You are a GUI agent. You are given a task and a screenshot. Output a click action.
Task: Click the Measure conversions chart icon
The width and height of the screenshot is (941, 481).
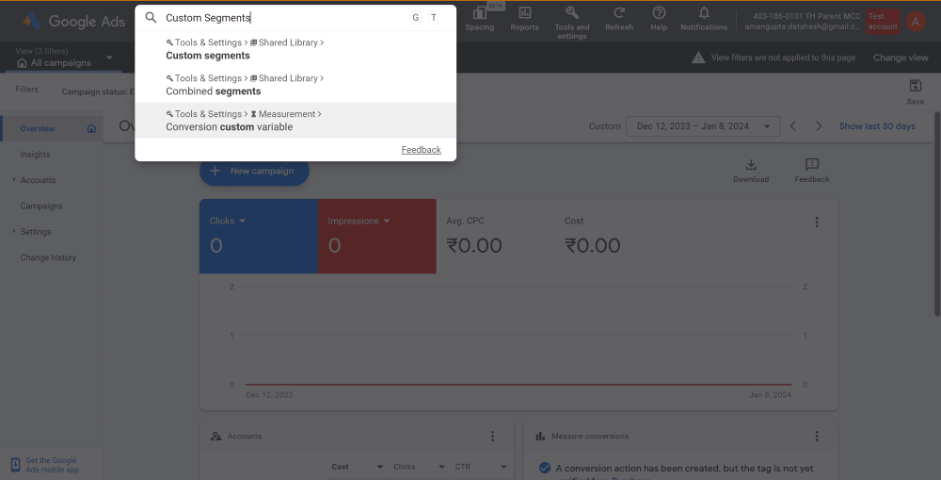click(x=540, y=436)
